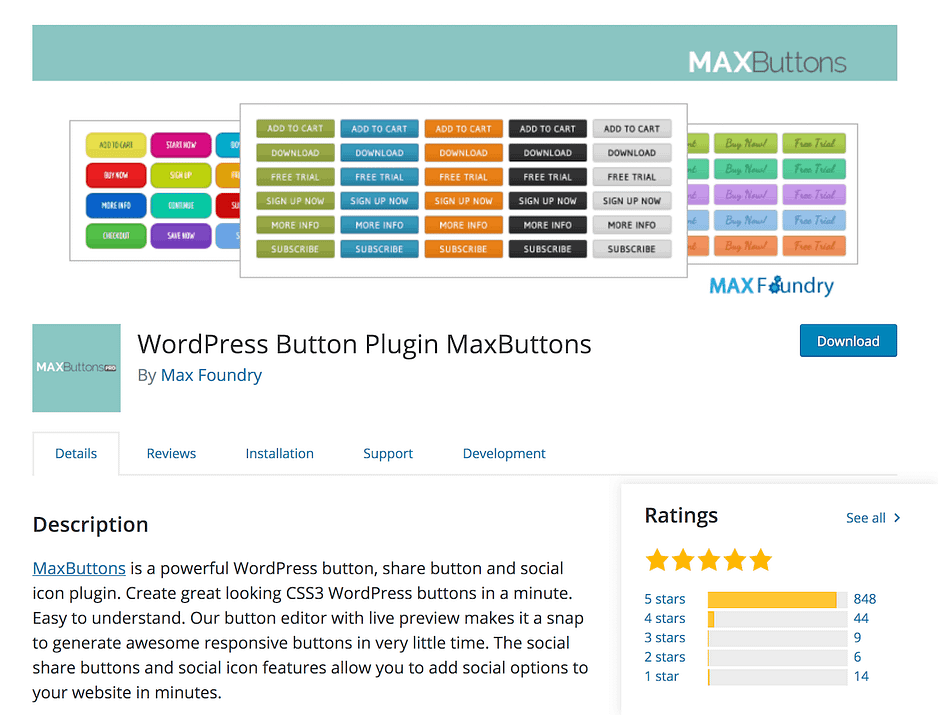Viewport: 938px width, 715px height.
Task: Click the blue MORE INFO sample button
Action: click(379, 225)
